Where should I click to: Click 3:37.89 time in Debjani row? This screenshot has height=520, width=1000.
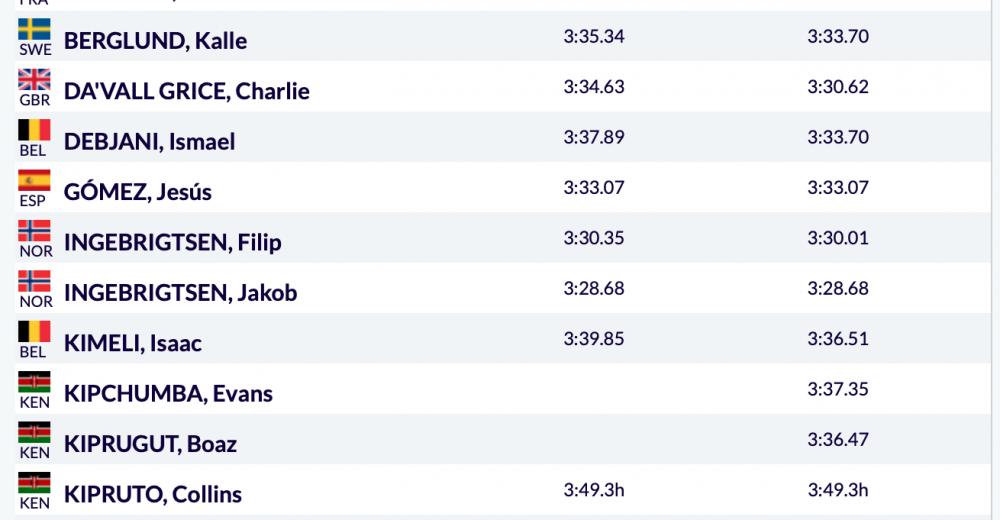pyautogui.click(x=594, y=137)
